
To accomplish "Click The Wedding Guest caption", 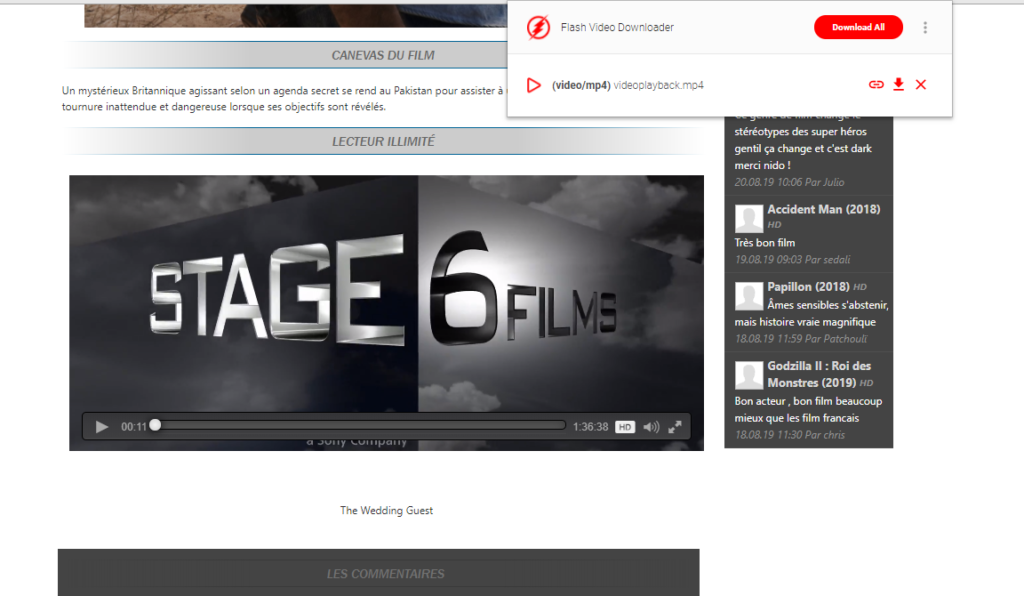I will point(386,510).
